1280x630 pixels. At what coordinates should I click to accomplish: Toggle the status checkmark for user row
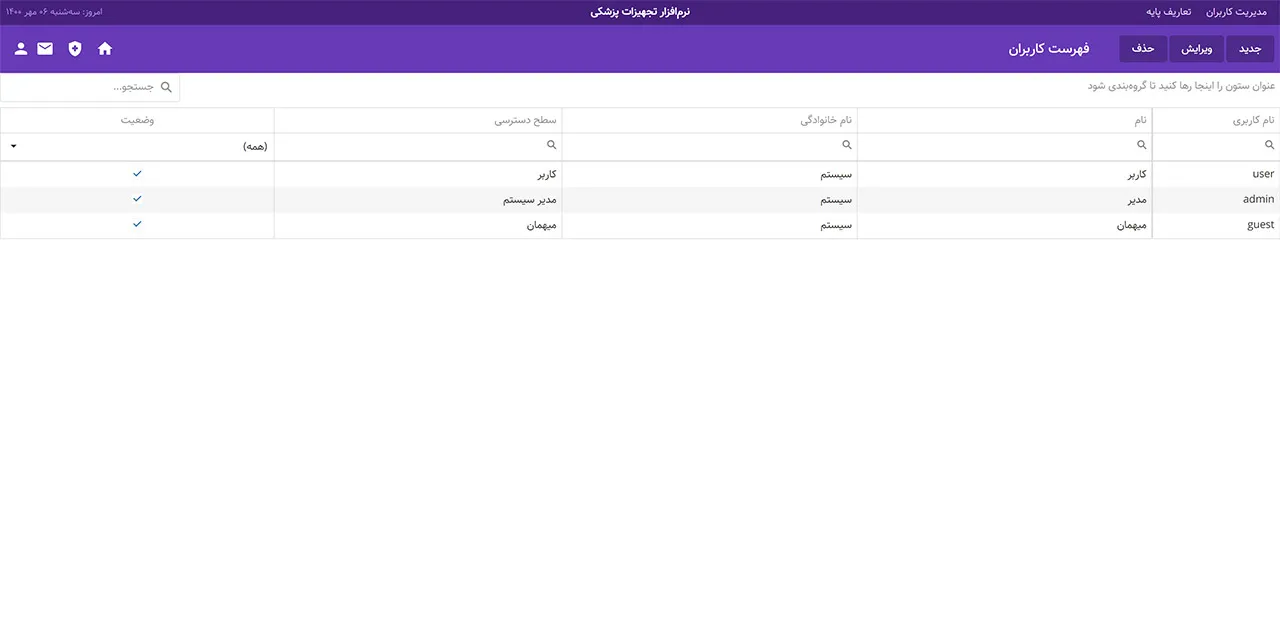tap(137, 174)
